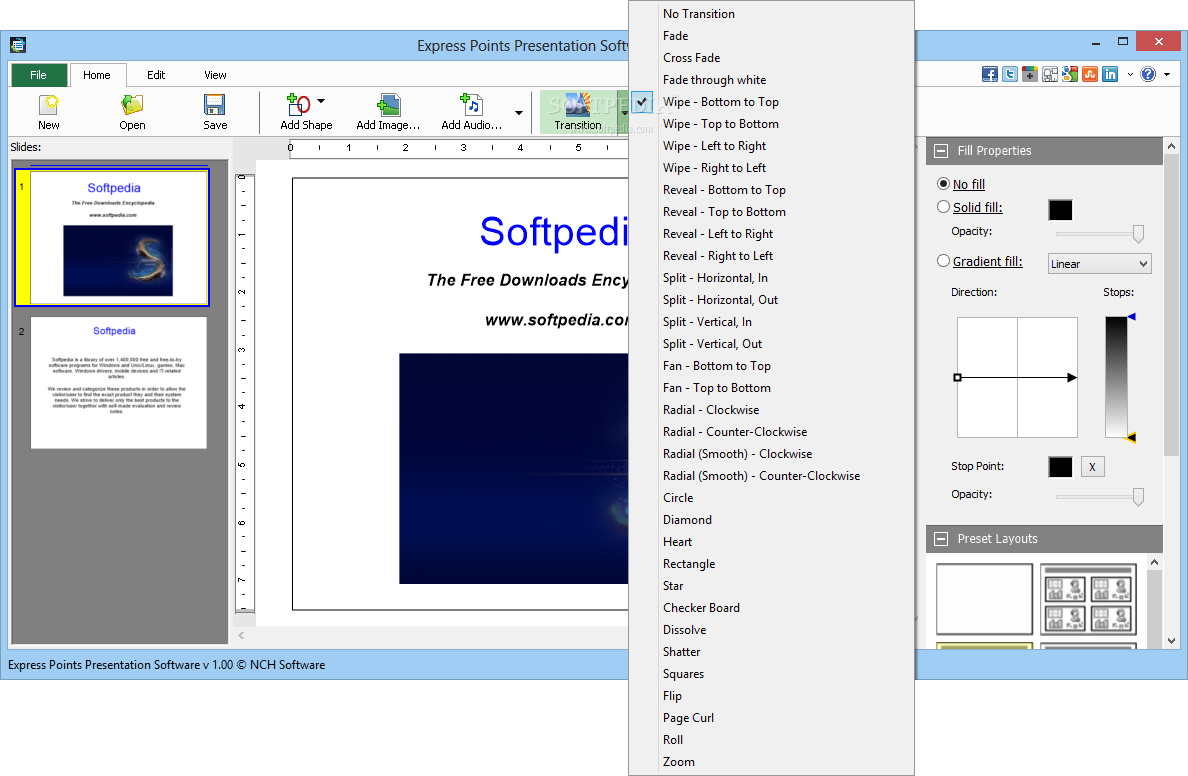Select Split - Vertical, Out transition

click(x=771, y=343)
